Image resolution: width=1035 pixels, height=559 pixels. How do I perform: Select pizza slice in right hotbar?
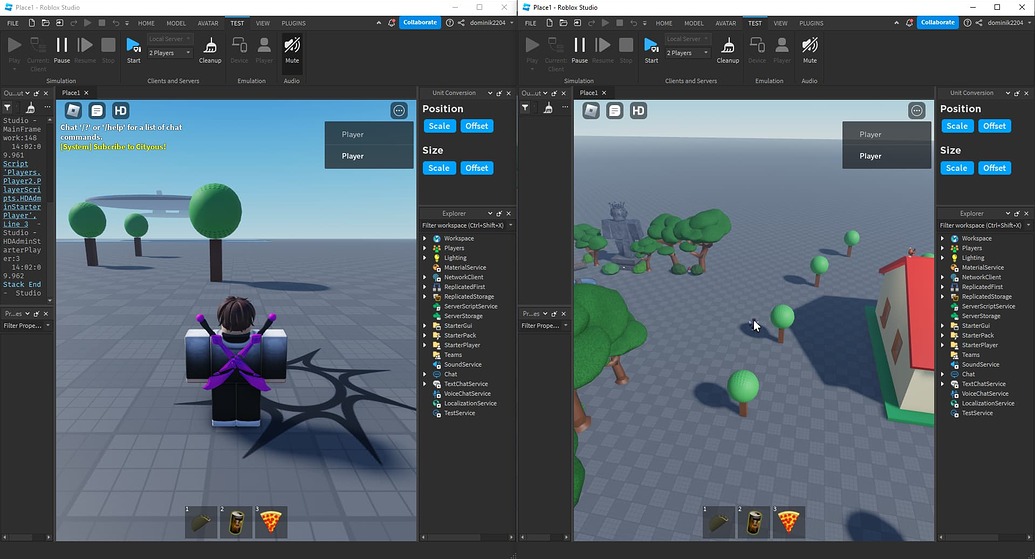coord(788,522)
